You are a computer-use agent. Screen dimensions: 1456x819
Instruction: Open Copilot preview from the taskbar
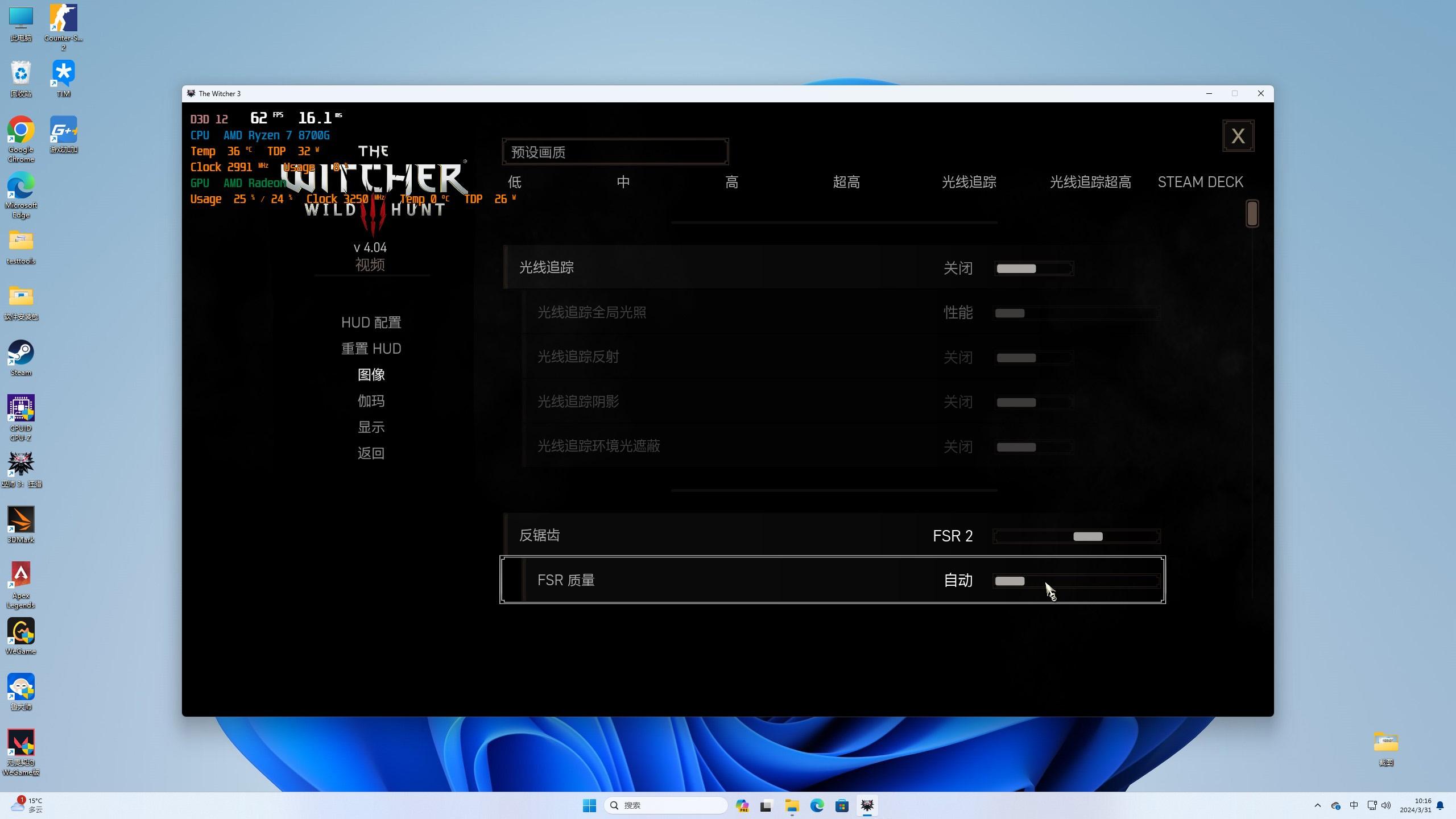(x=742, y=805)
